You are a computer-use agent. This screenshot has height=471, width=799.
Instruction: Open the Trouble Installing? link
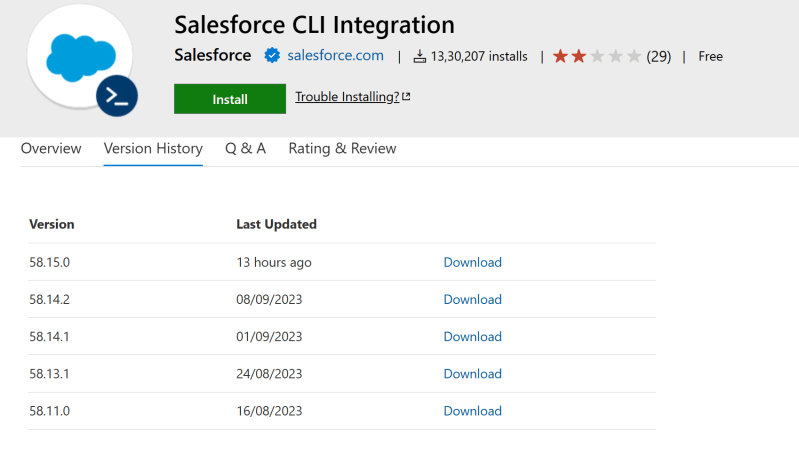coord(347,97)
